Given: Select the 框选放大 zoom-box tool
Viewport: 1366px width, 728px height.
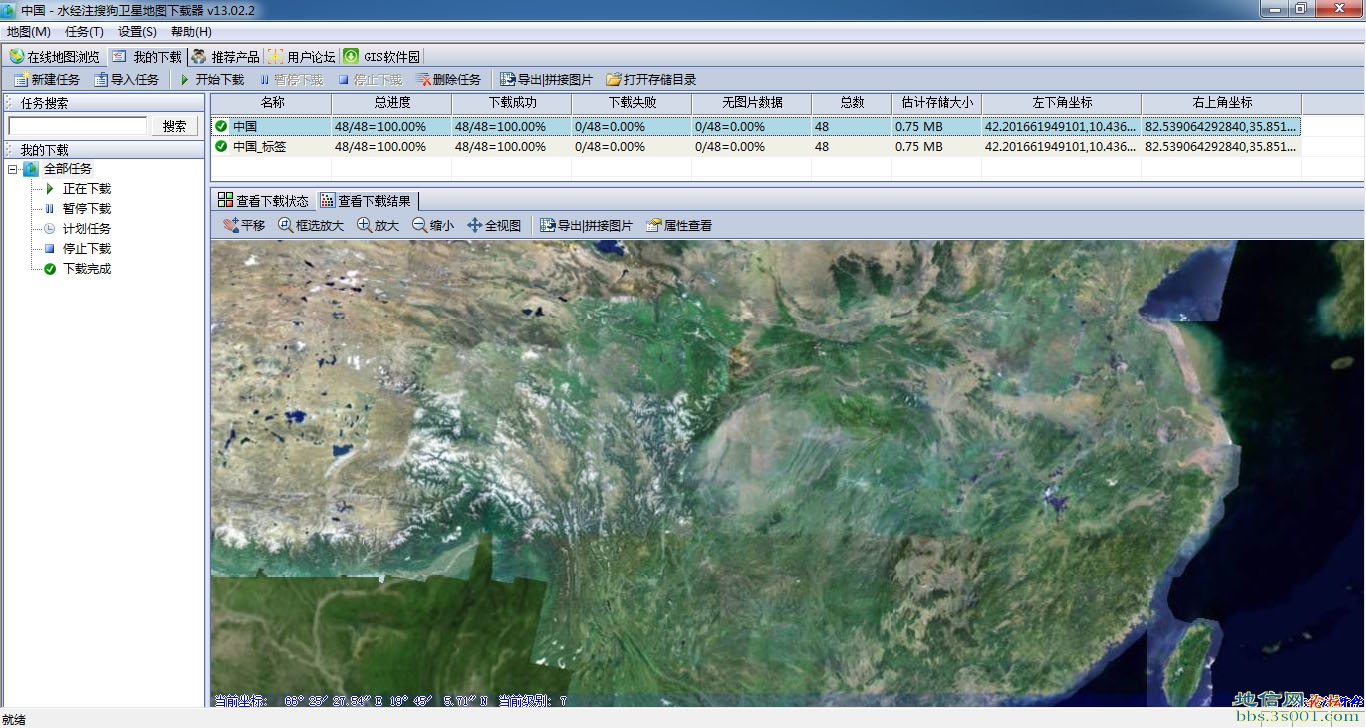Looking at the screenshot, I should [x=311, y=226].
